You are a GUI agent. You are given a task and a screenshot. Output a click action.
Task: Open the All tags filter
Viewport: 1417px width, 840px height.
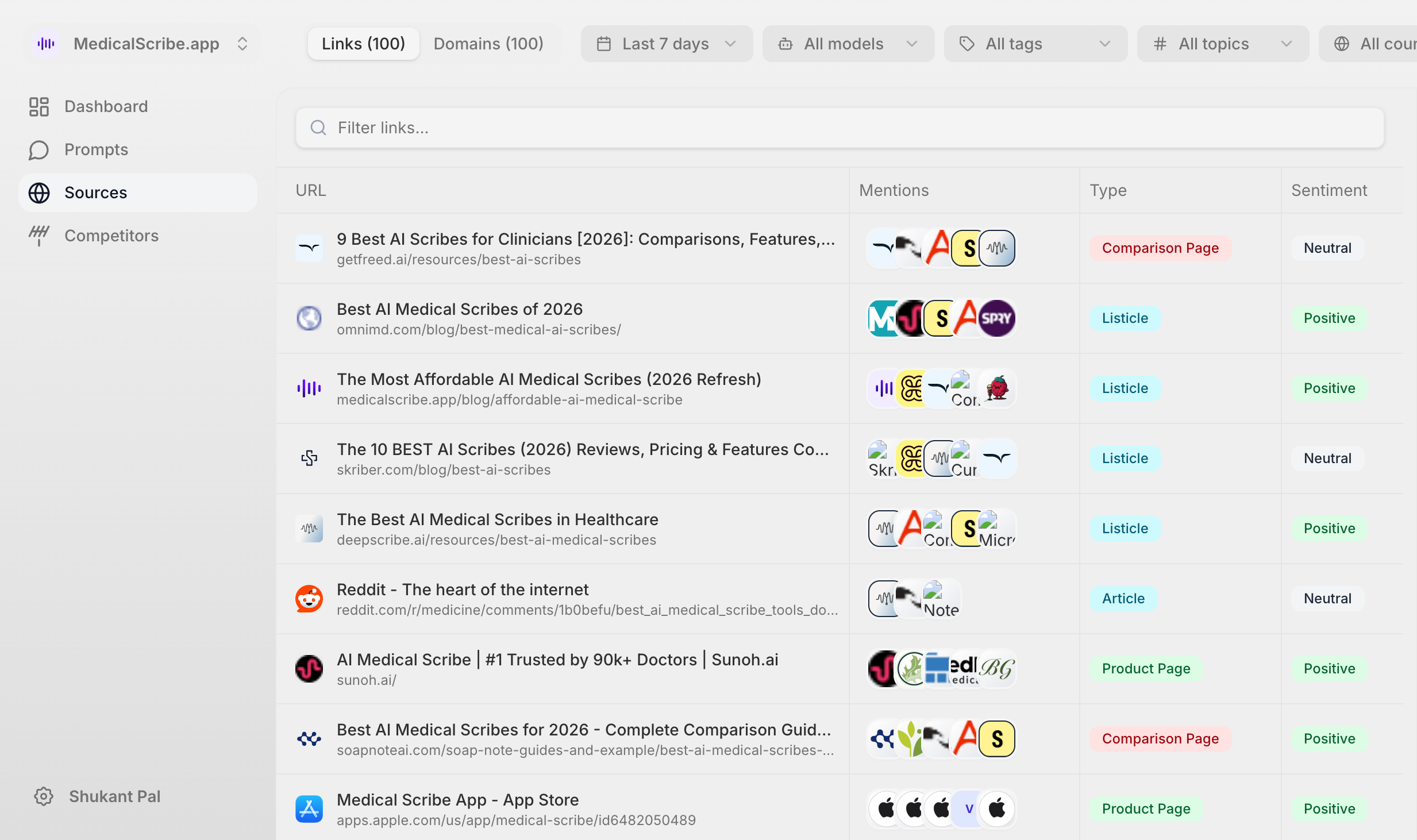click(1034, 43)
